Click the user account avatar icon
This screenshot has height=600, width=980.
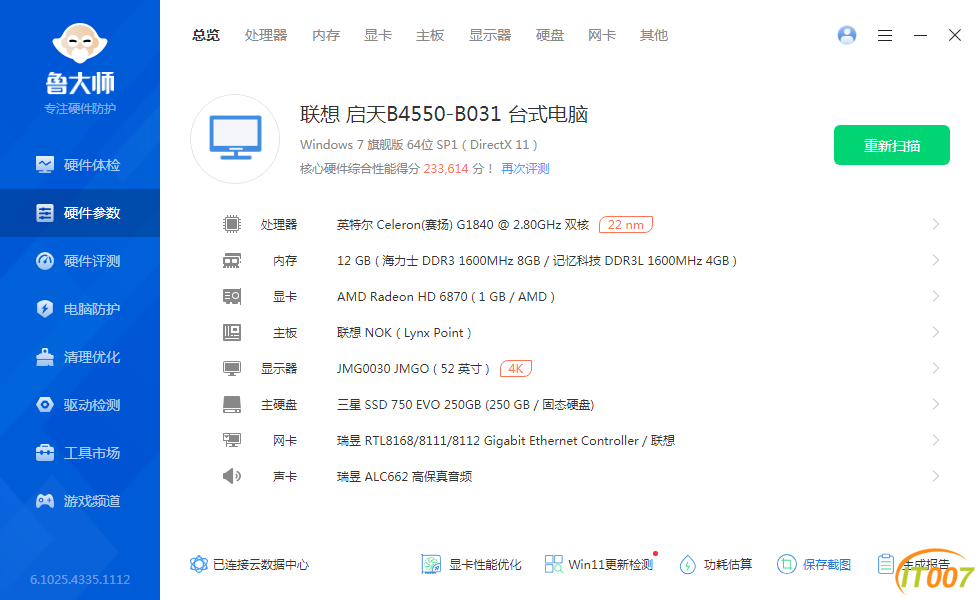point(847,35)
